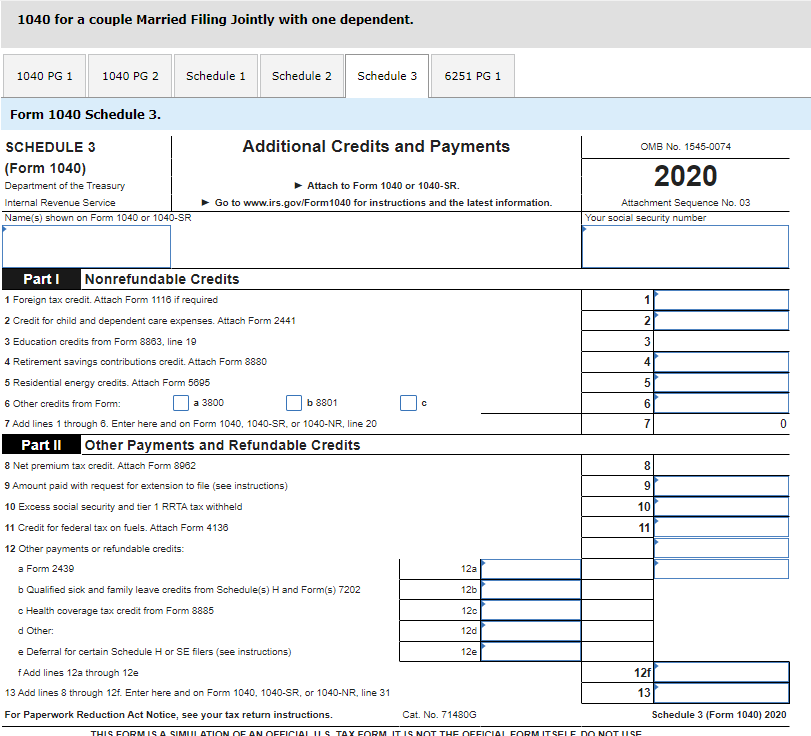
Task: Click line 4 Retirement savings credit field
Action: coord(722,362)
